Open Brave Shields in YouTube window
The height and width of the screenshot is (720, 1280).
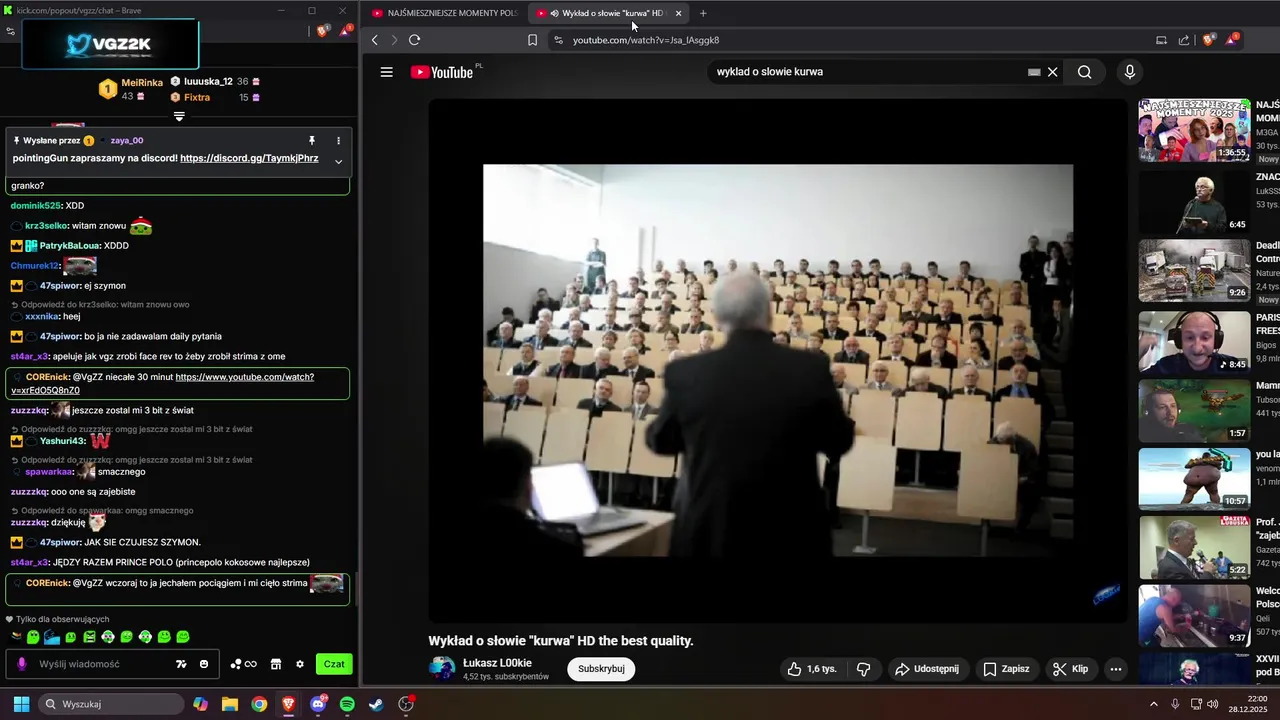1209,40
